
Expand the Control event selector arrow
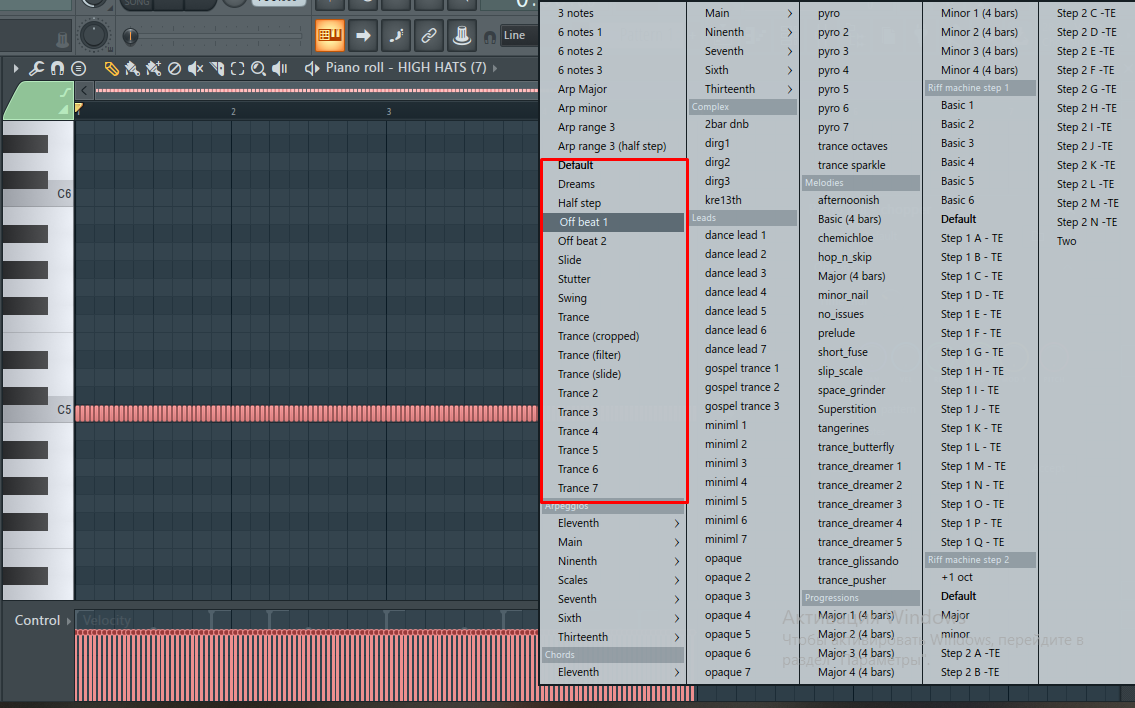click(x=69, y=620)
